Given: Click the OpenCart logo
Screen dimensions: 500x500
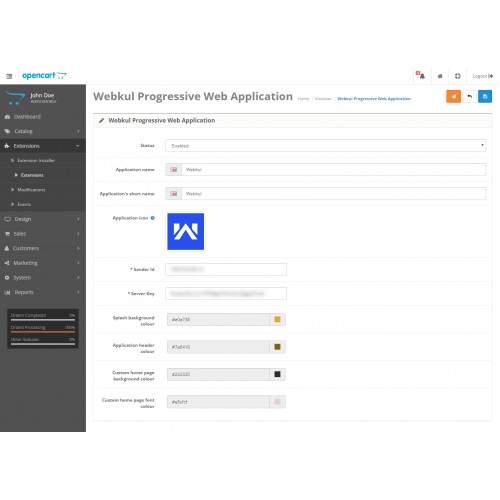Looking at the screenshot, I should (x=44, y=76).
